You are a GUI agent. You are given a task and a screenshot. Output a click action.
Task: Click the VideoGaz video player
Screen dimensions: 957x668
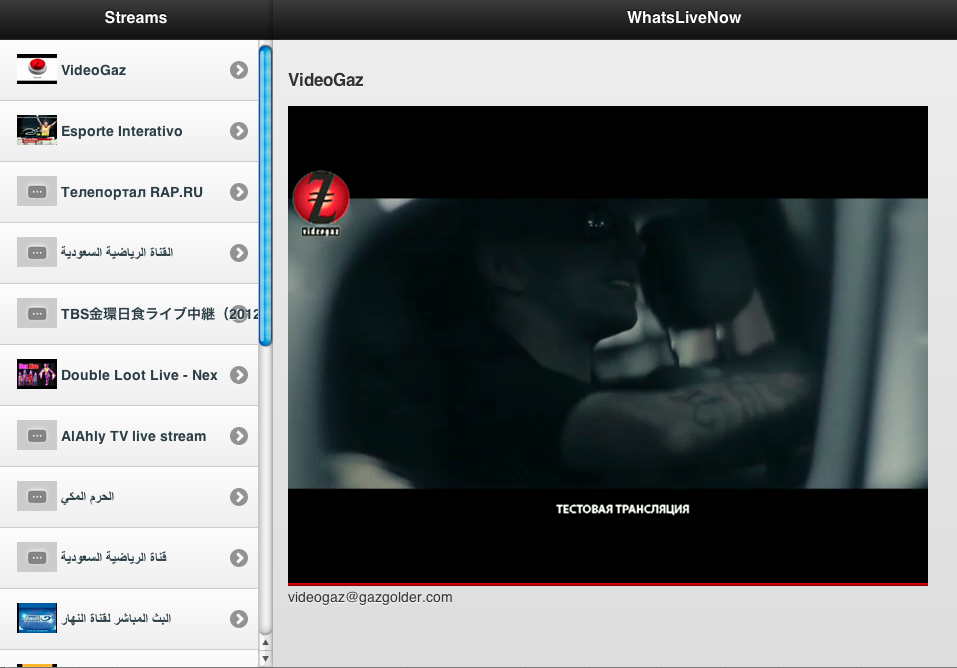(608, 346)
